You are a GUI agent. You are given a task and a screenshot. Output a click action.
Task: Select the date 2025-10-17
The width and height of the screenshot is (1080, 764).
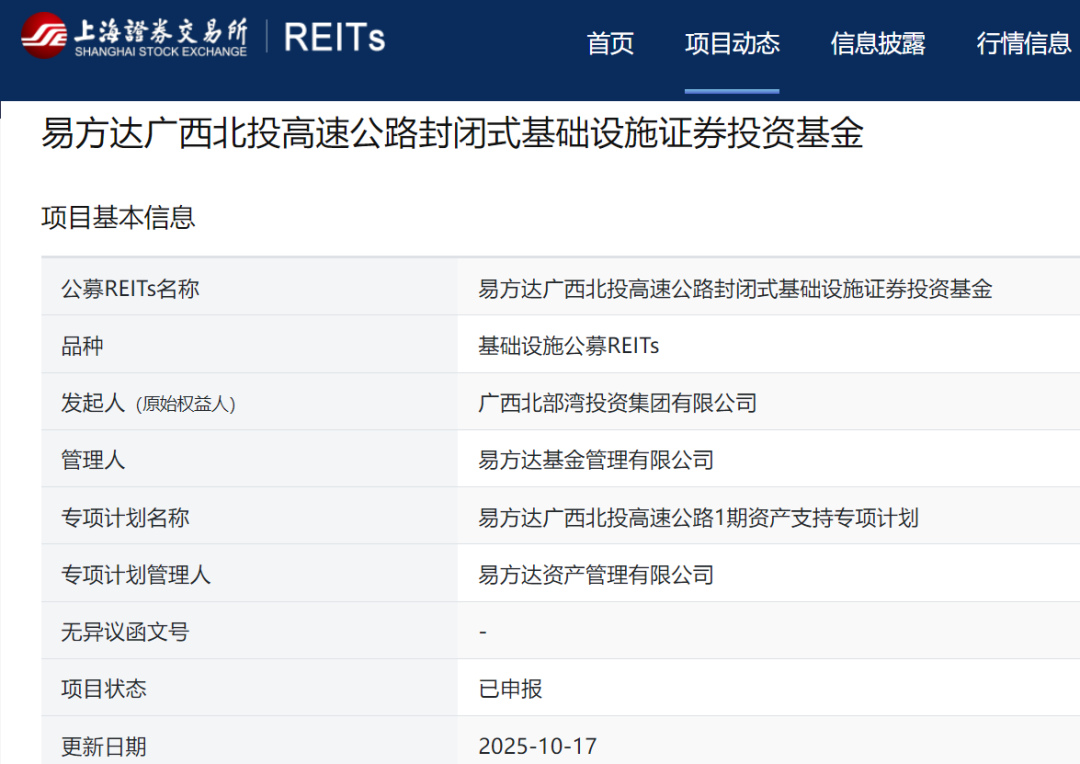click(x=537, y=746)
